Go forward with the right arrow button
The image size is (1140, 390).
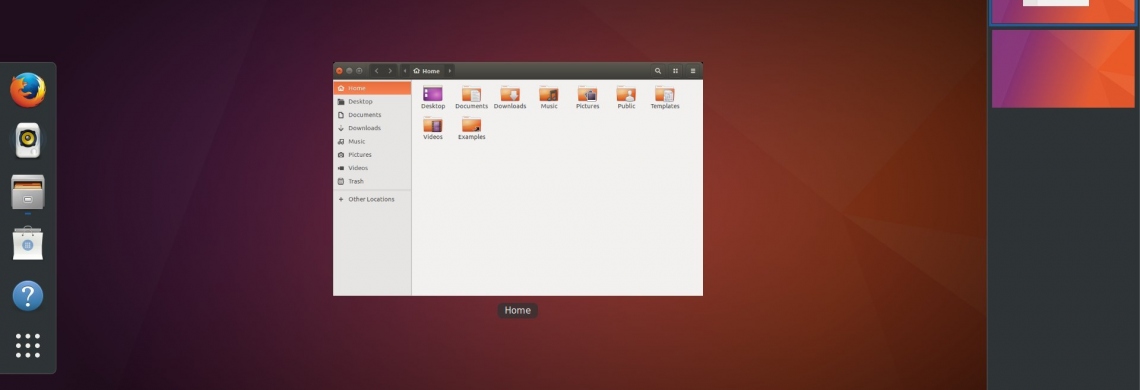(390, 71)
